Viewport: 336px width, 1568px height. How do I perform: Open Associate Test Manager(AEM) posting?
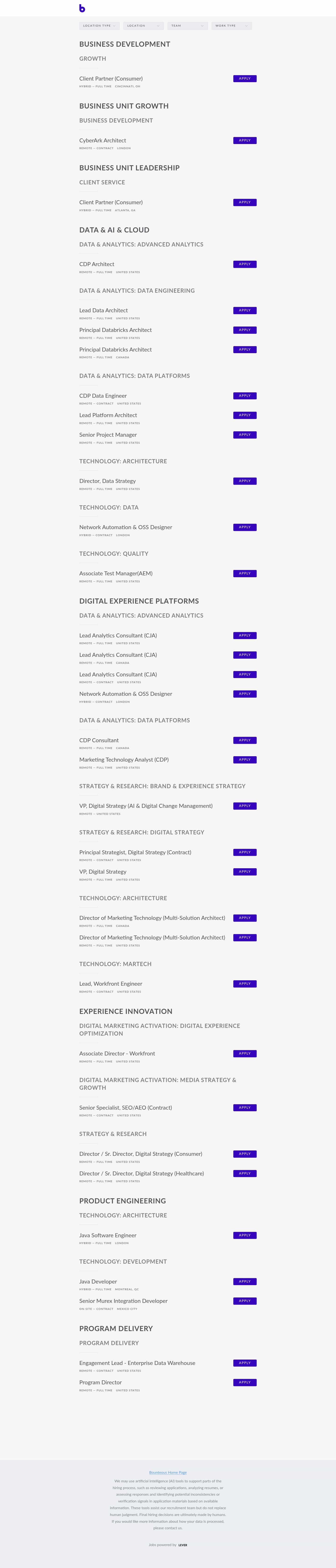(116, 573)
